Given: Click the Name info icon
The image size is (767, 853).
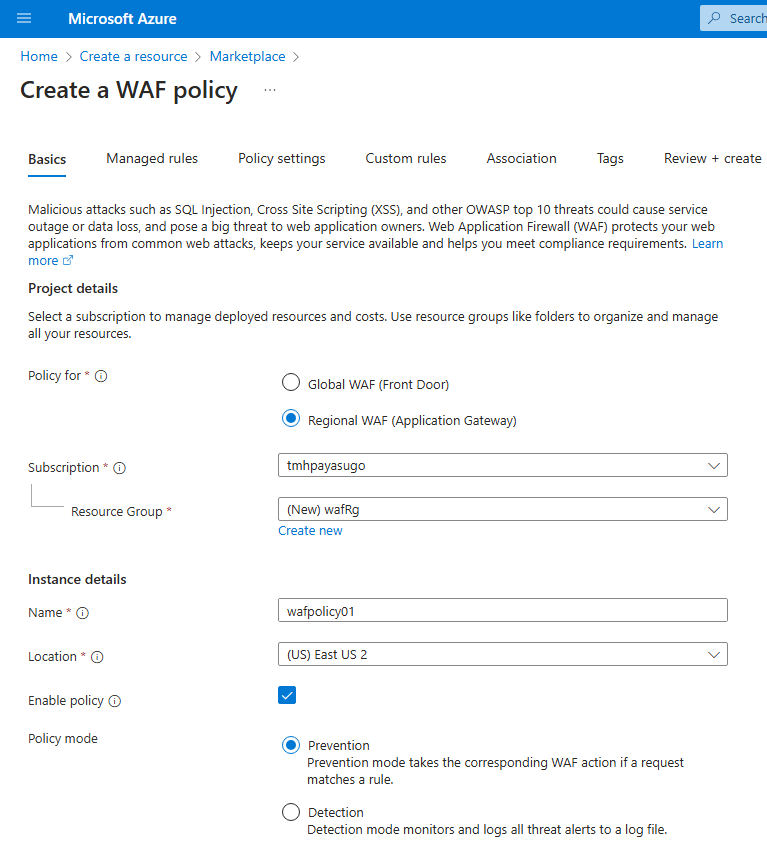Looking at the screenshot, I should point(82,613).
